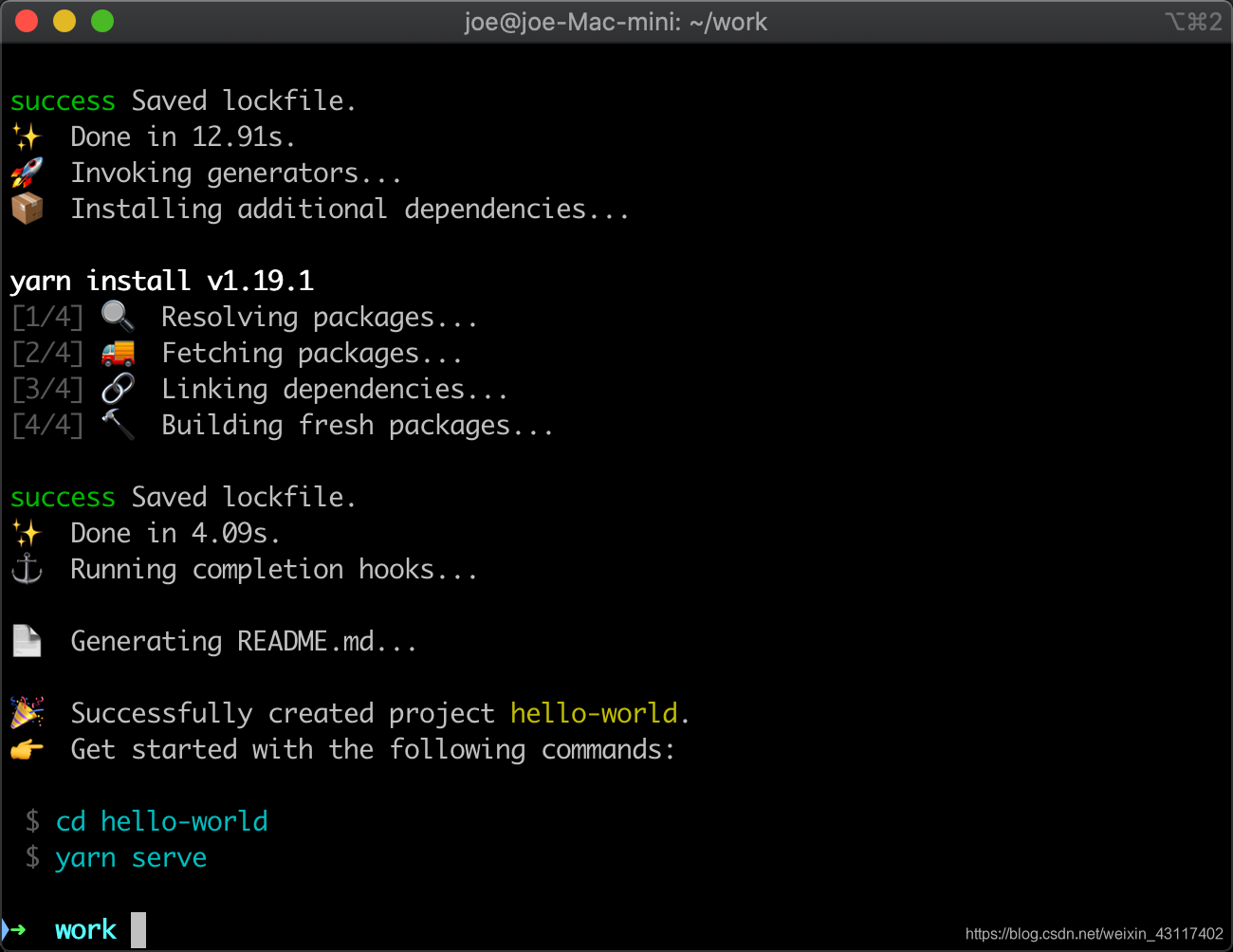Click the '[1/4]' step label

click(47, 317)
